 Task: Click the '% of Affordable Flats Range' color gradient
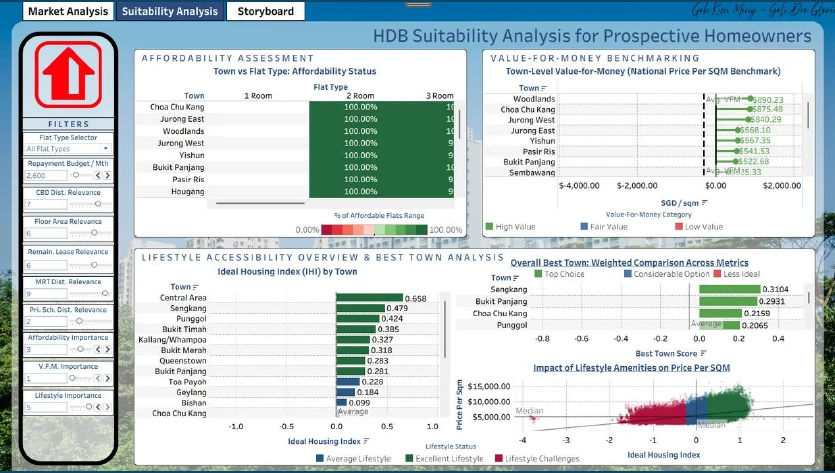click(374, 230)
